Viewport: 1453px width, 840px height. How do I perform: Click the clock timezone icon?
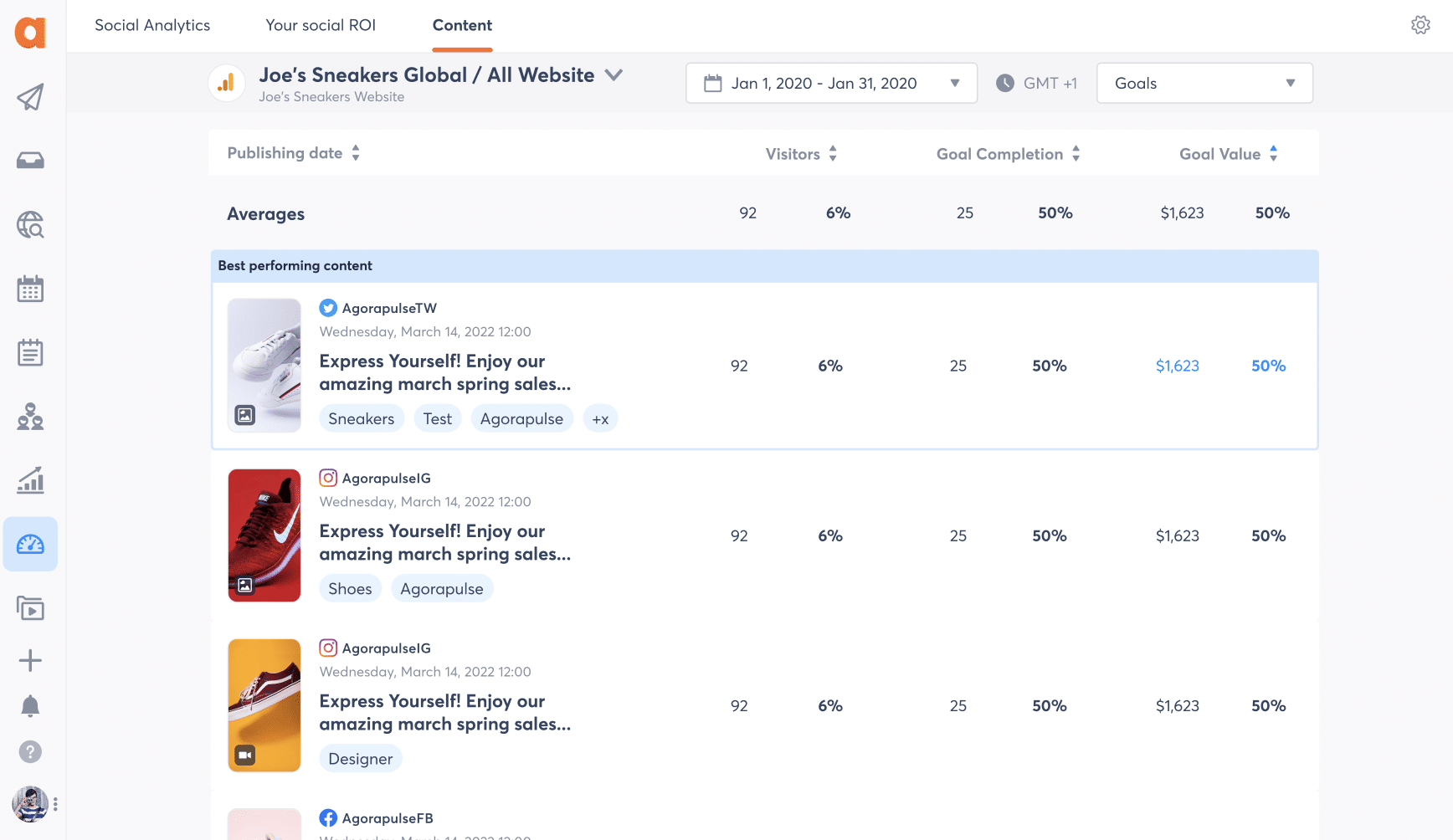[x=1005, y=83]
